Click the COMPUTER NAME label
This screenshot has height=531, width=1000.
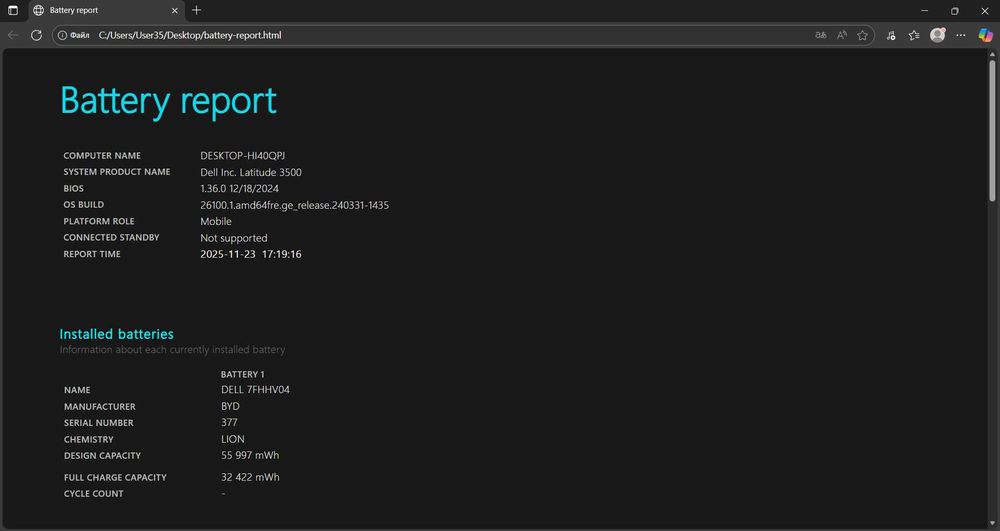[102, 156]
